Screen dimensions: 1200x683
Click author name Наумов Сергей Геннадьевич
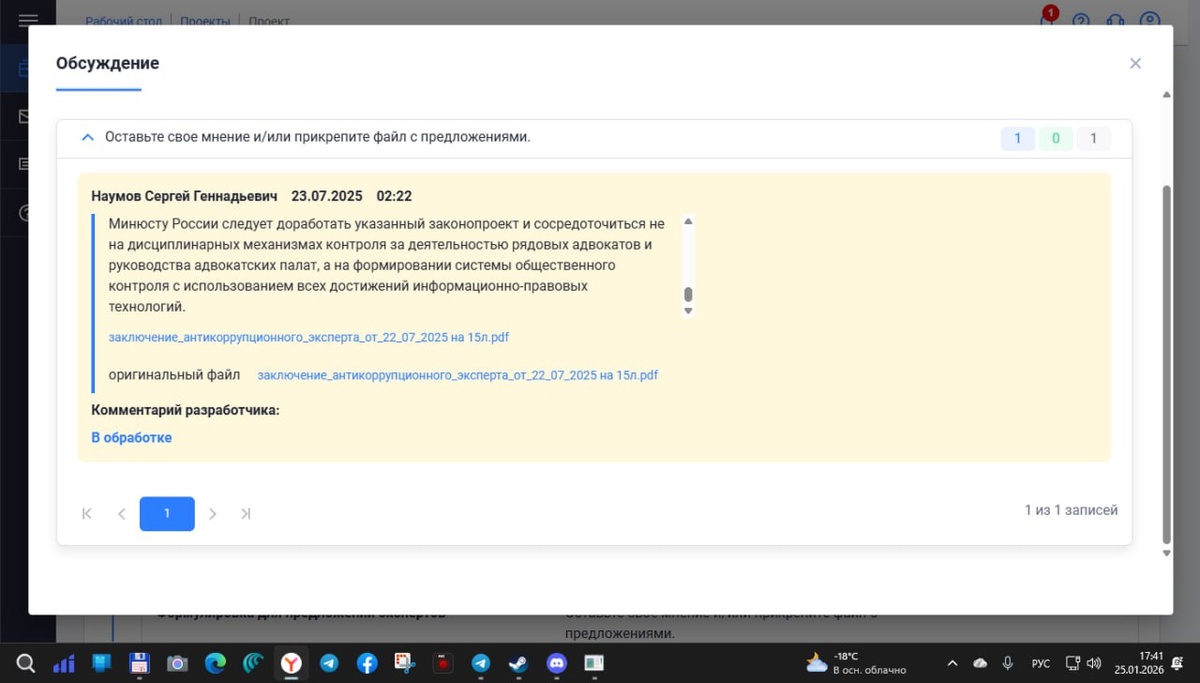[x=184, y=196]
